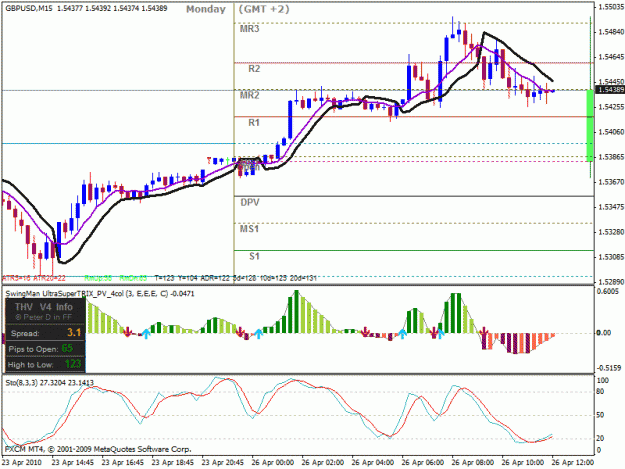Click the '26 Apr 06:00' time axis label
Viewport: 625px width, 469px height.
423,463
